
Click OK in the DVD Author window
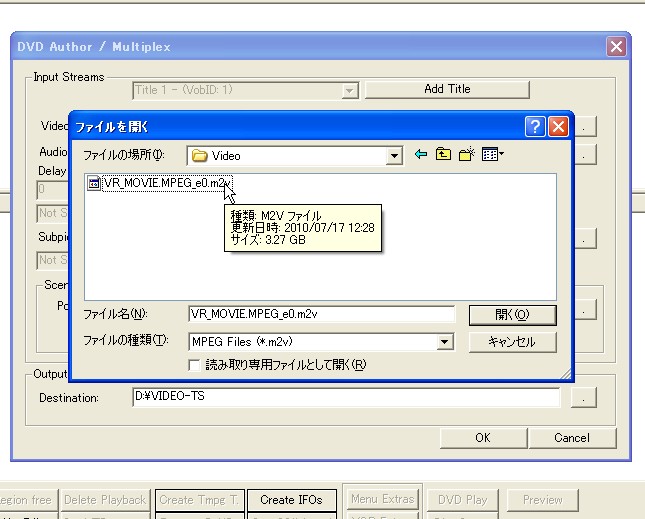pyautogui.click(x=483, y=438)
